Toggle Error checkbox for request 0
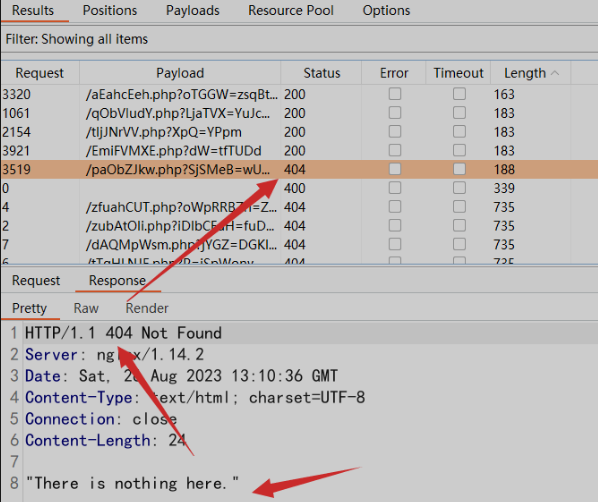This screenshot has height=502, width=598. point(395,188)
